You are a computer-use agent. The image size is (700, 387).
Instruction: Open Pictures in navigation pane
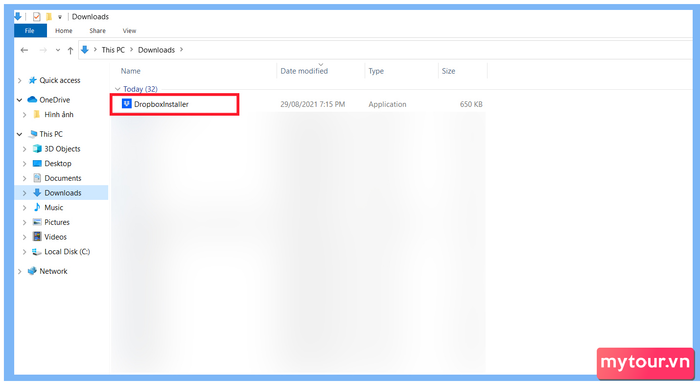click(57, 222)
